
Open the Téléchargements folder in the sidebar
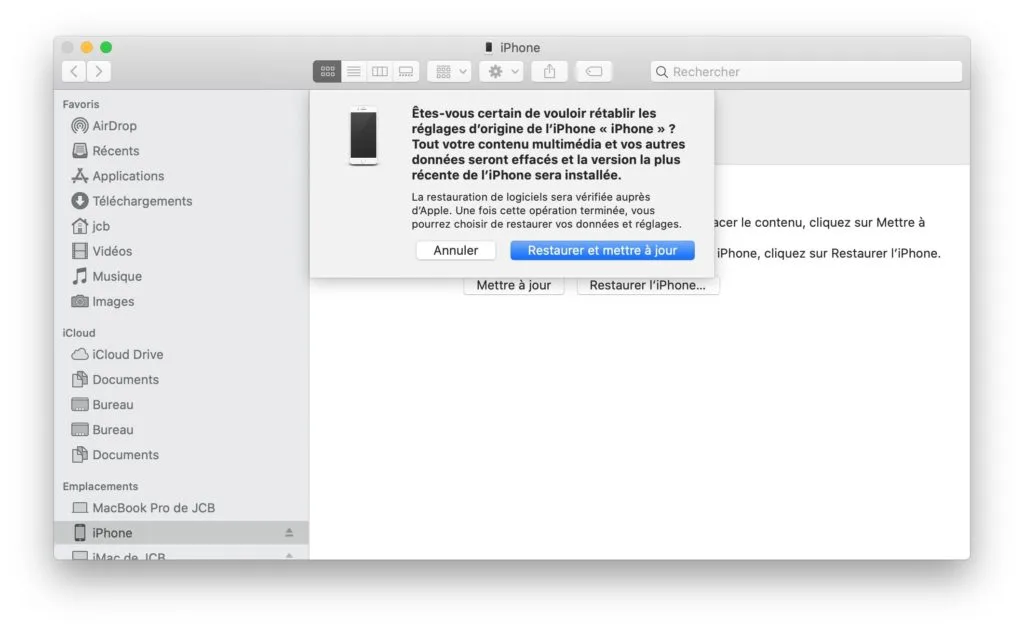(x=141, y=200)
